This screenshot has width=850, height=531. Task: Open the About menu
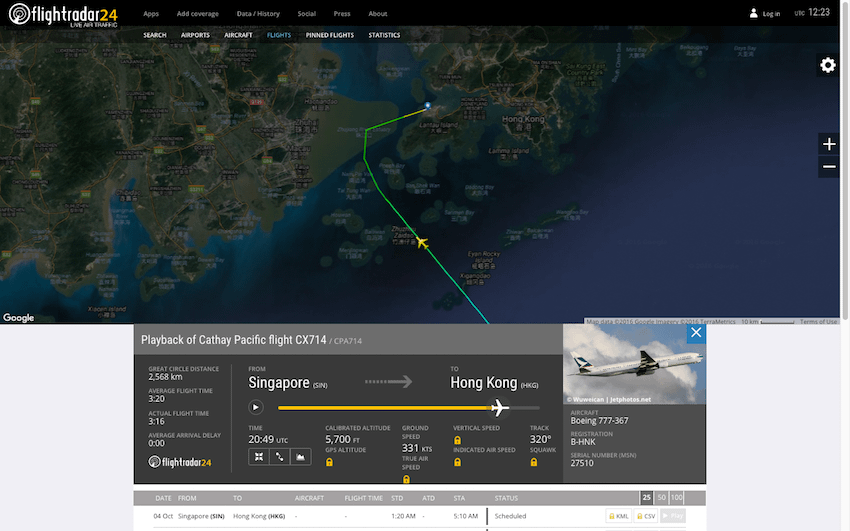tap(378, 14)
